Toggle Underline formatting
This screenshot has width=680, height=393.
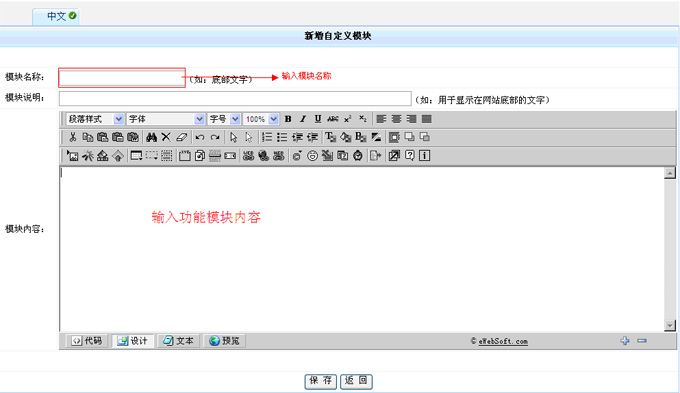pos(318,119)
